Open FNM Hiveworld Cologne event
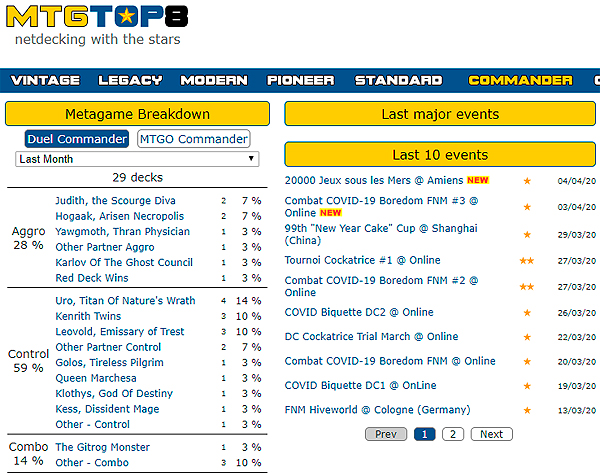This screenshot has width=600, height=476. click(377, 410)
